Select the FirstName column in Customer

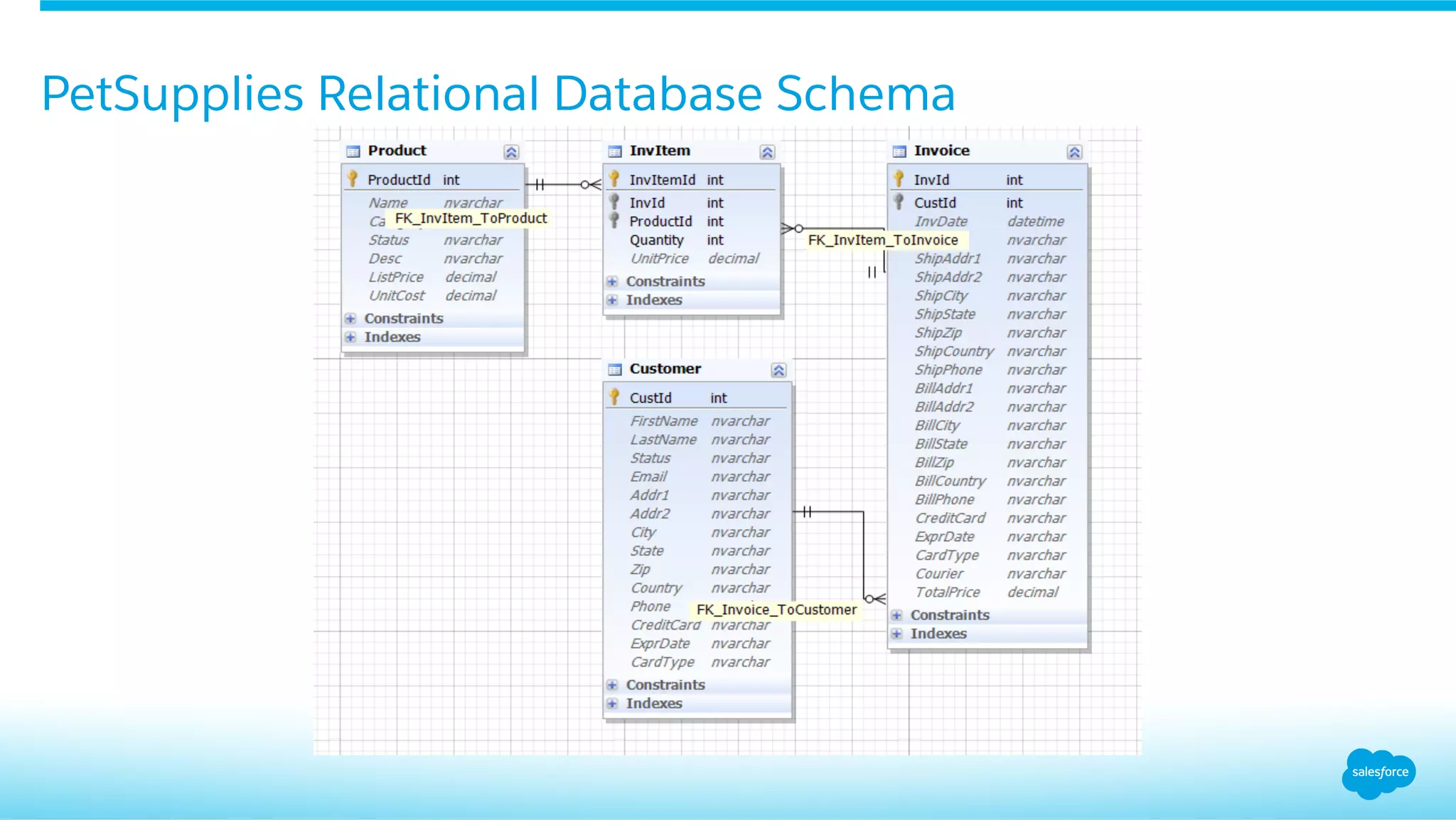pos(698,422)
